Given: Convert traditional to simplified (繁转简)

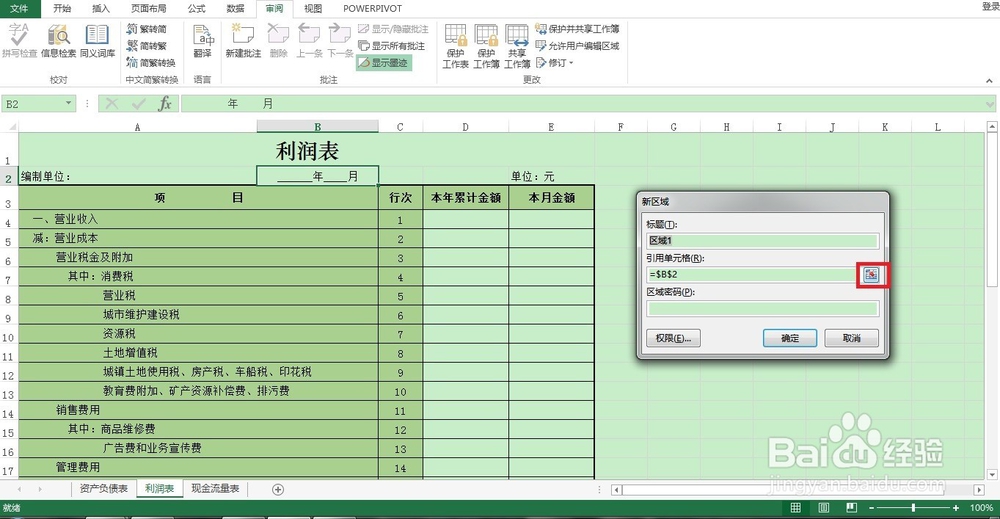Looking at the screenshot, I should [146, 29].
